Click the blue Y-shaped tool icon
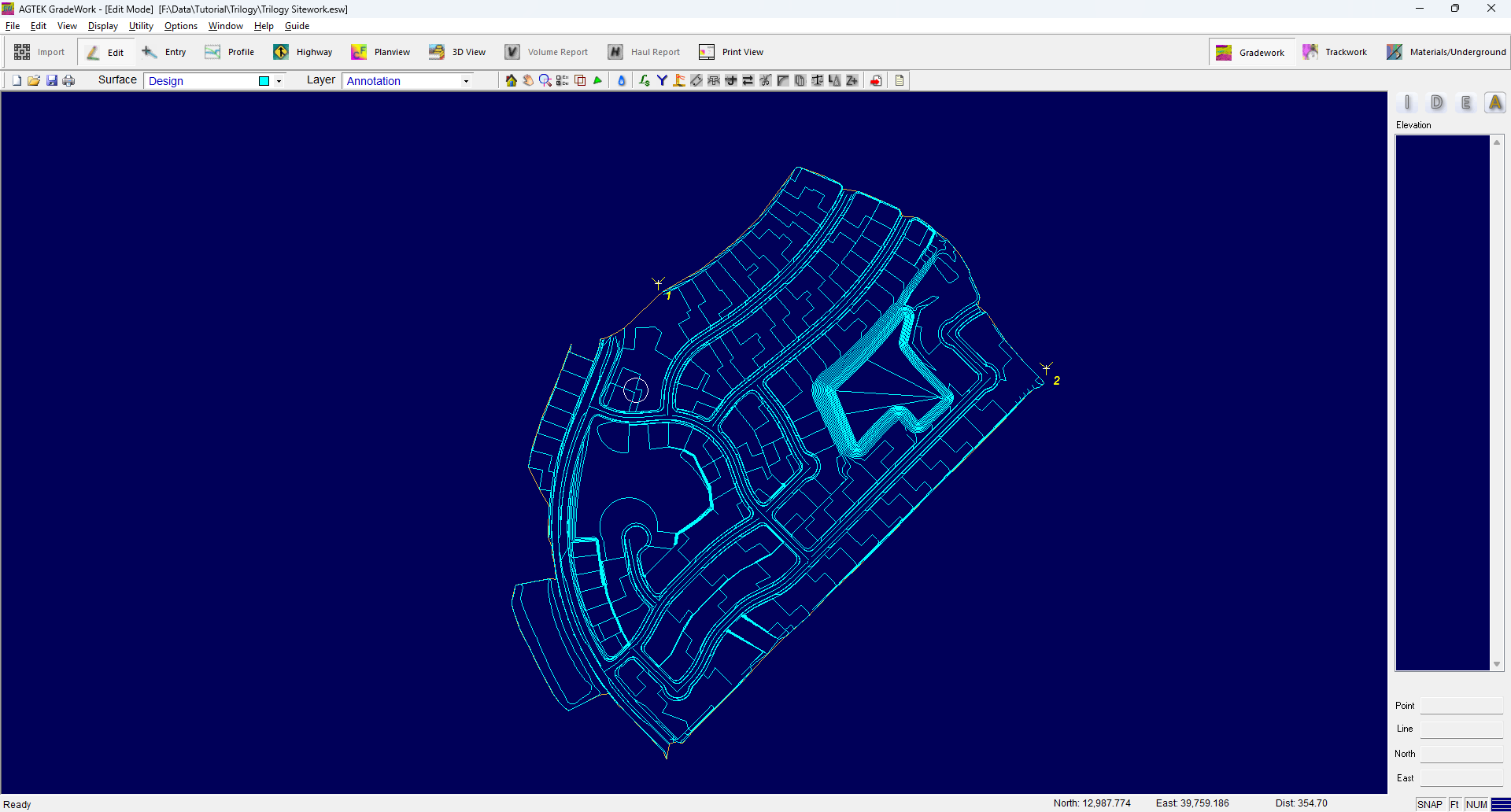Screen dimensions: 1511x812 tap(662, 80)
